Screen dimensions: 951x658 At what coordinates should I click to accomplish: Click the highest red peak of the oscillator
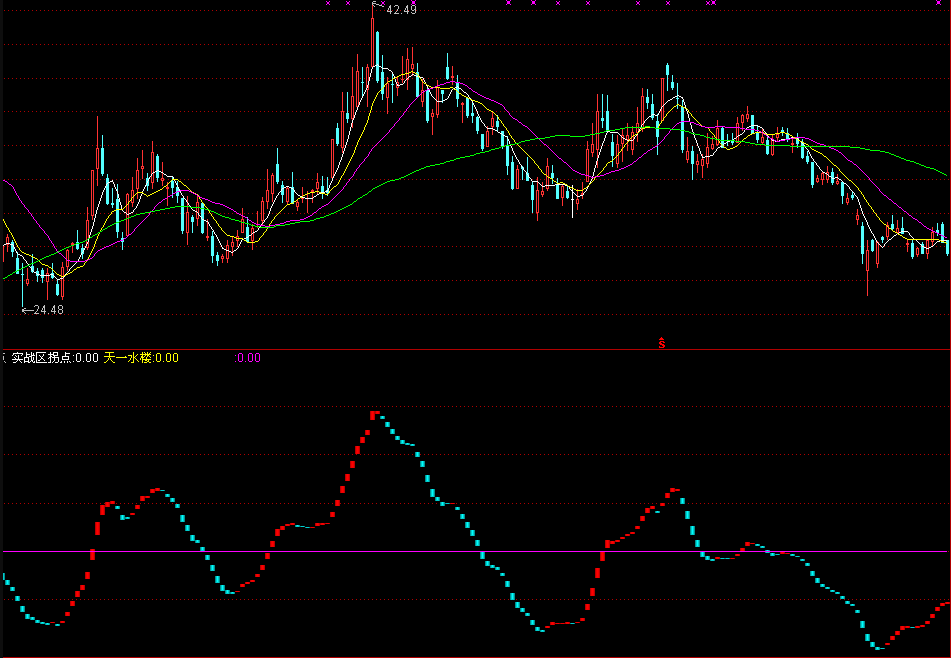point(373,413)
